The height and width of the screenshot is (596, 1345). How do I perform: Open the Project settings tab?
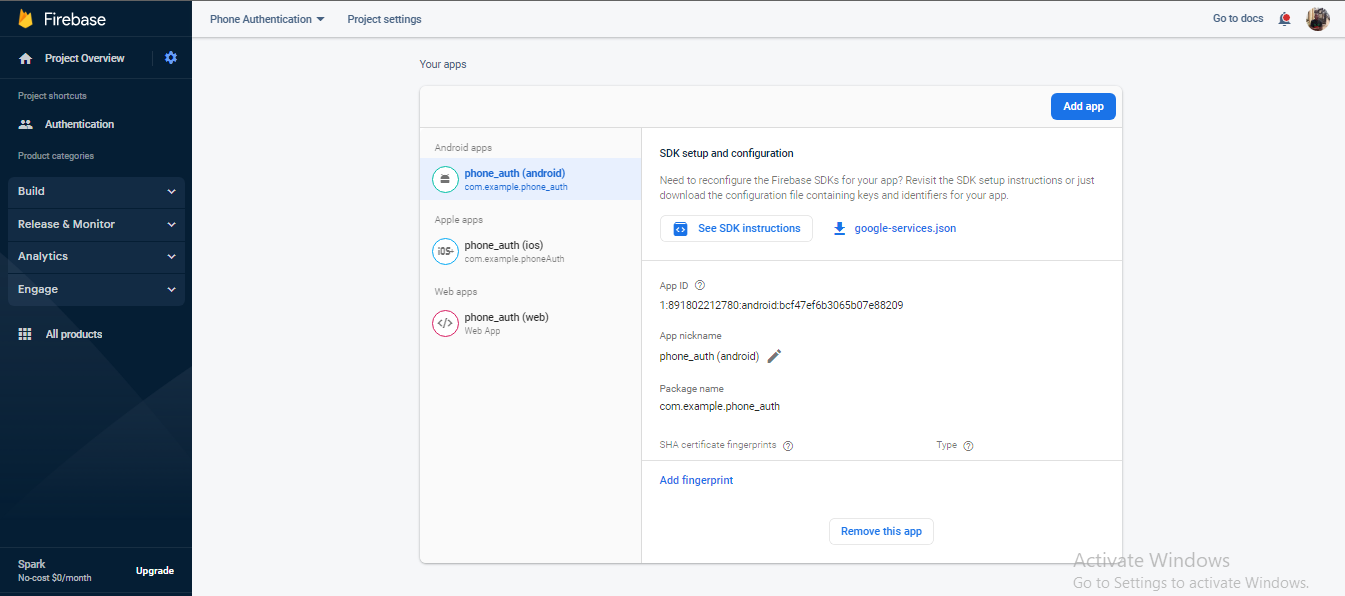(x=384, y=19)
